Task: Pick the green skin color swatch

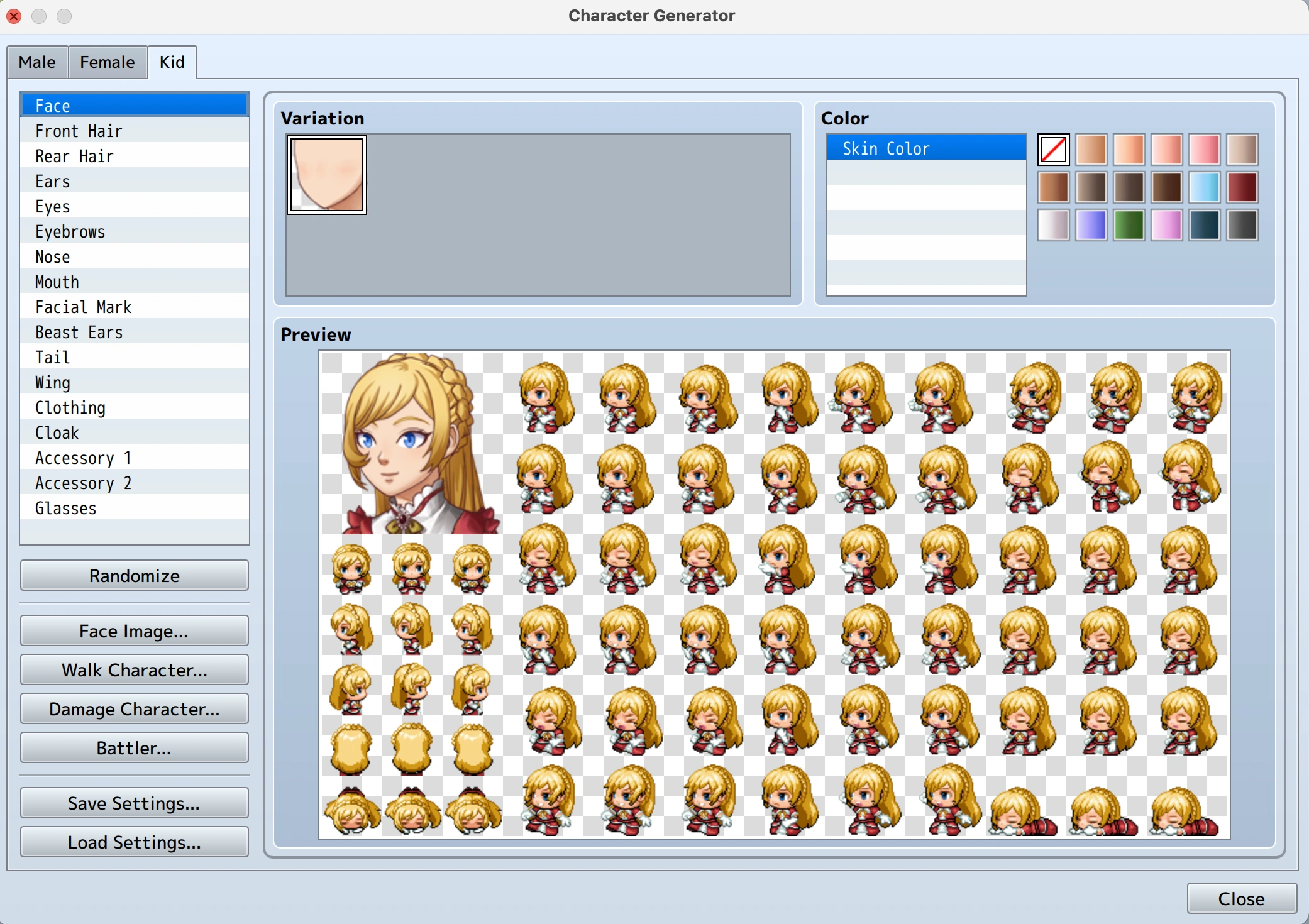Action: point(1129,225)
